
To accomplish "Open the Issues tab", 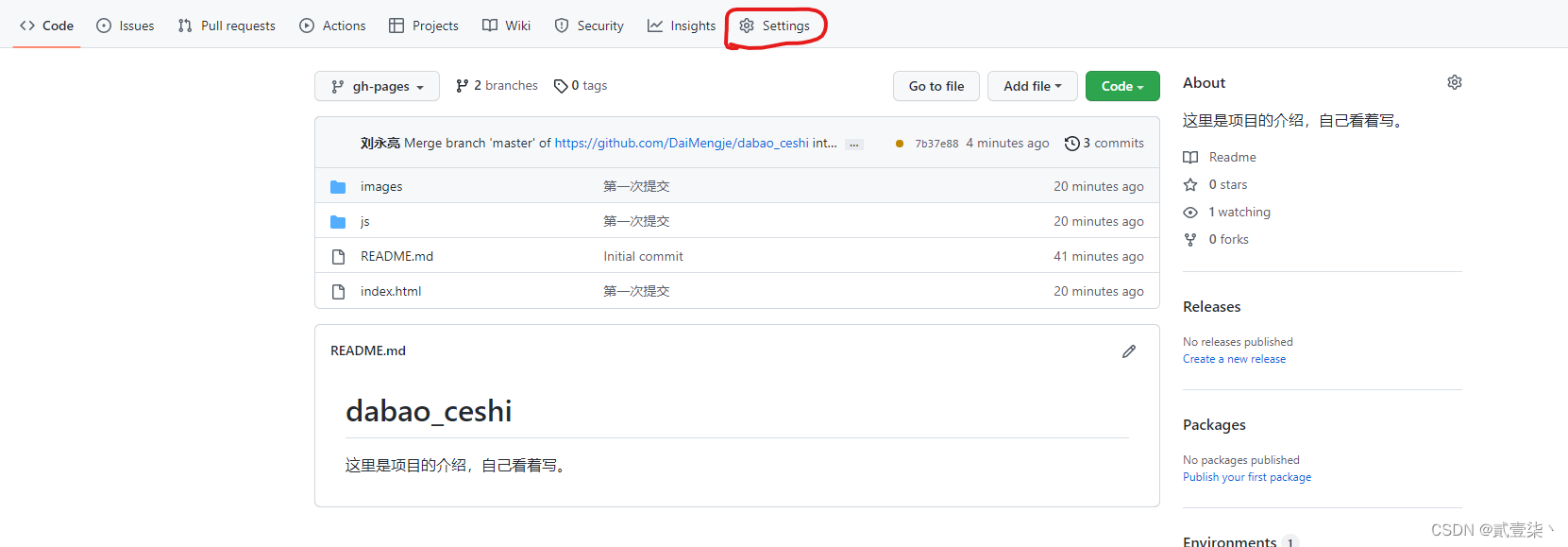I will [x=126, y=26].
